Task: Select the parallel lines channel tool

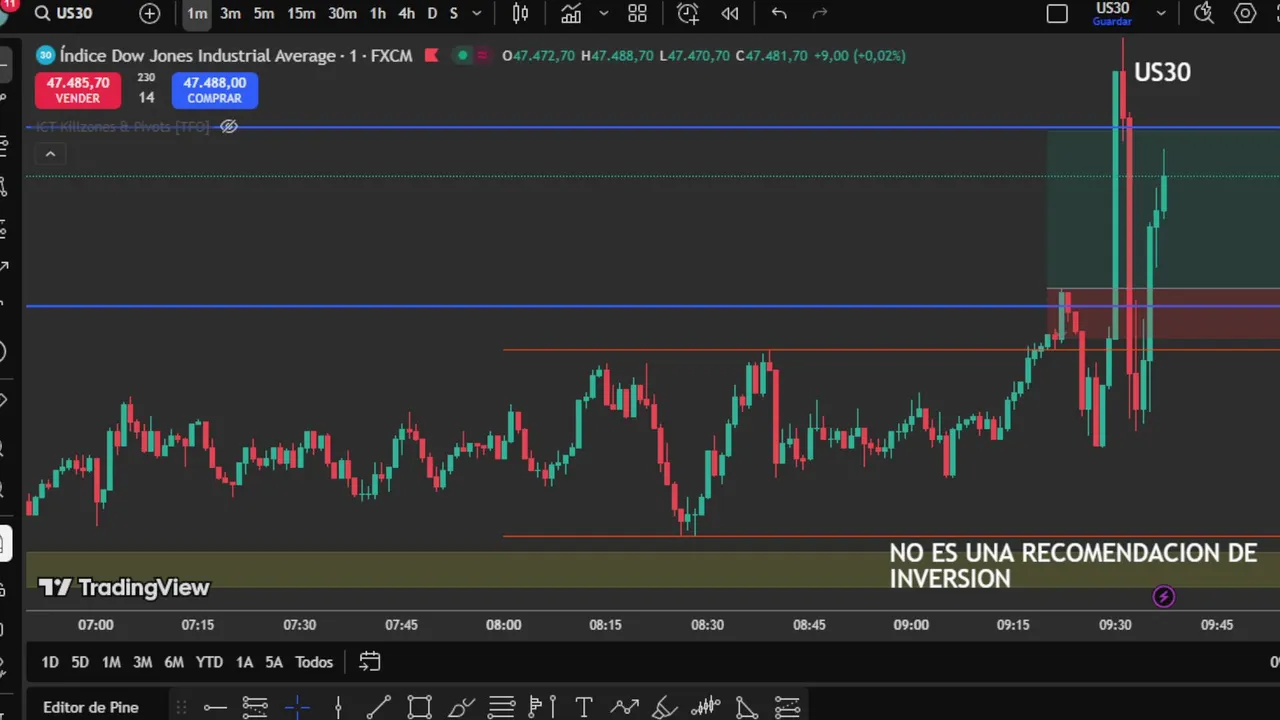Action: point(501,707)
